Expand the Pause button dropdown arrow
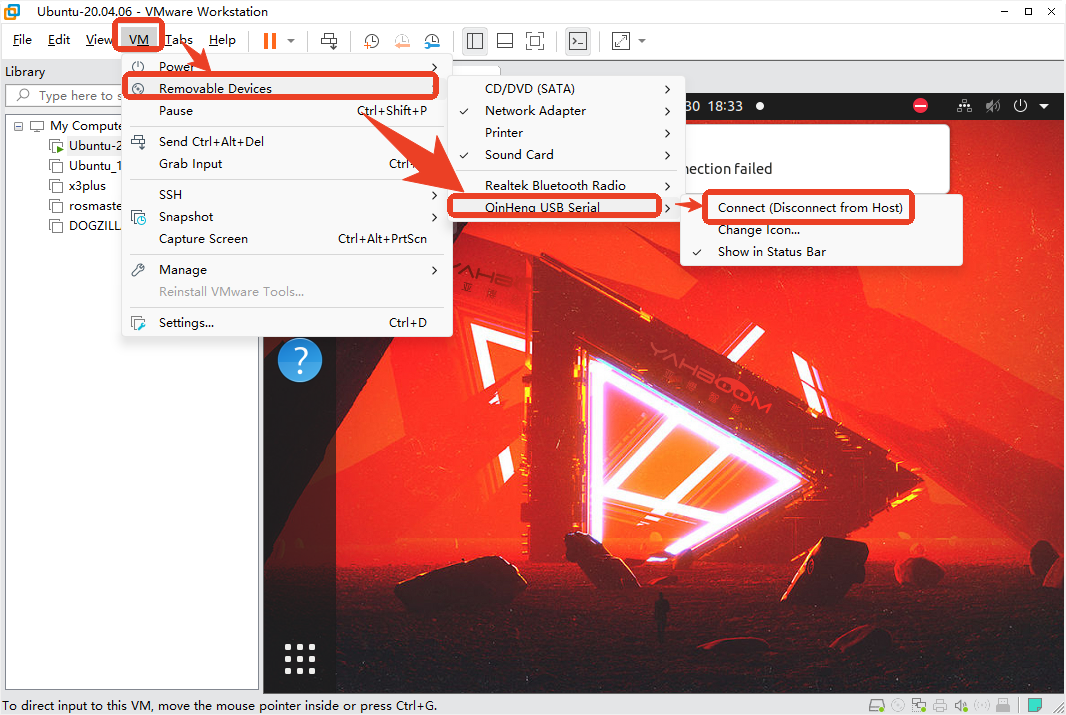The height and width of the screenshot is (715, 1066). pyautogui.click(x=291, y=41)
